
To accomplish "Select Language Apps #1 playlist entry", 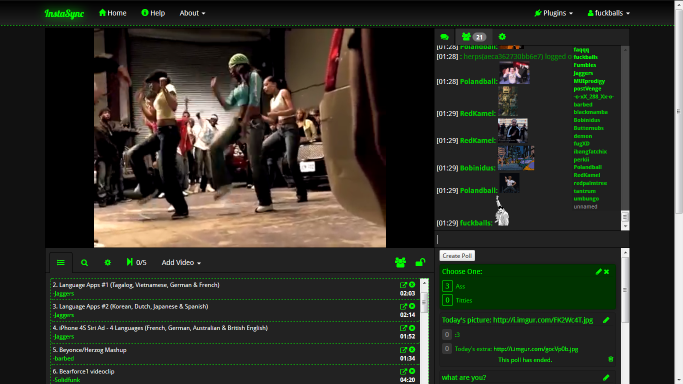I will pyautogui.click(x=235, y=289).
